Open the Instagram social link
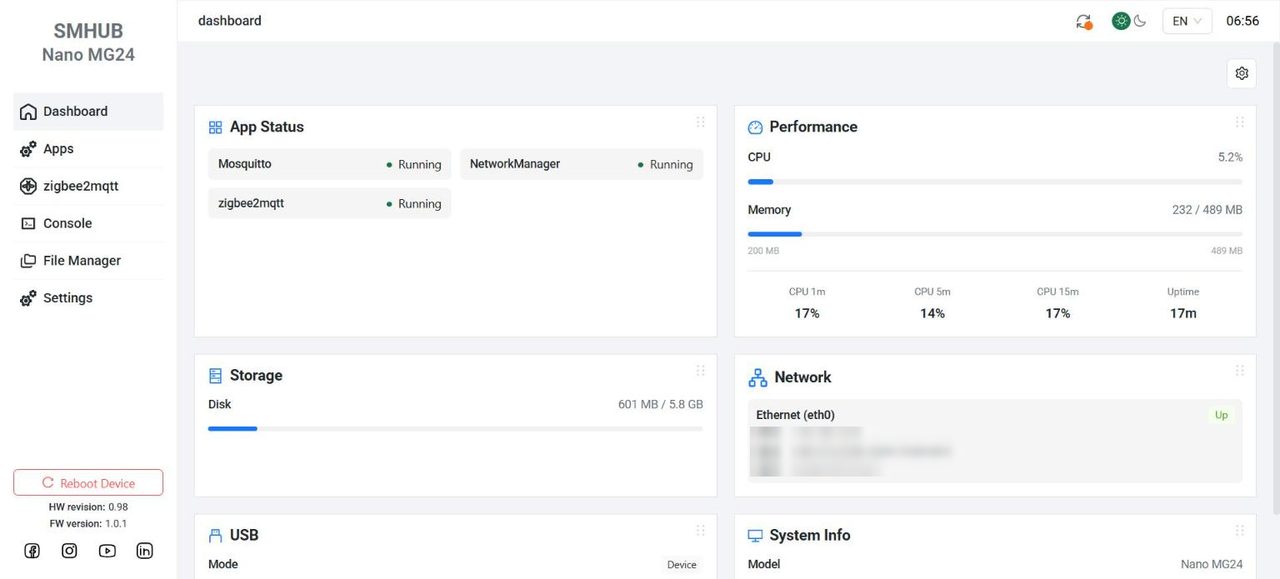This screenshot has width=1280, height=579. click(x=69, y=551)
